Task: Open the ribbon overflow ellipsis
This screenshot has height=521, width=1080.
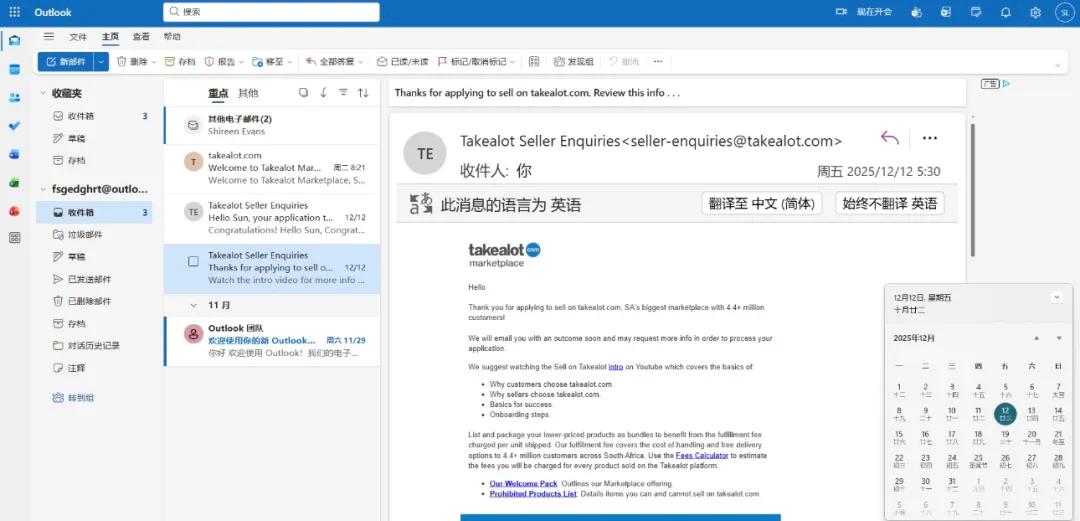Action: (658, 61)
